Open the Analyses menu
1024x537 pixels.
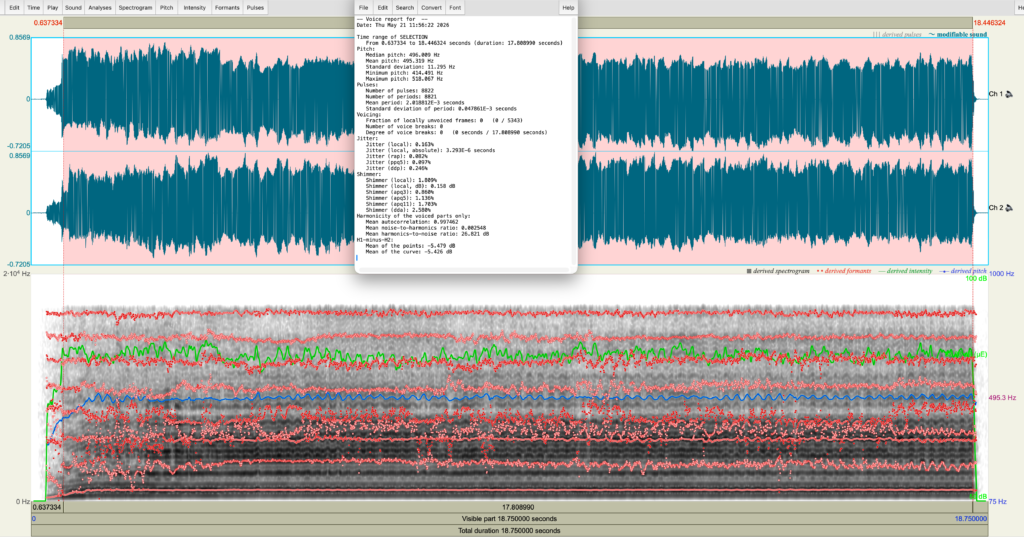coord(99,8)
